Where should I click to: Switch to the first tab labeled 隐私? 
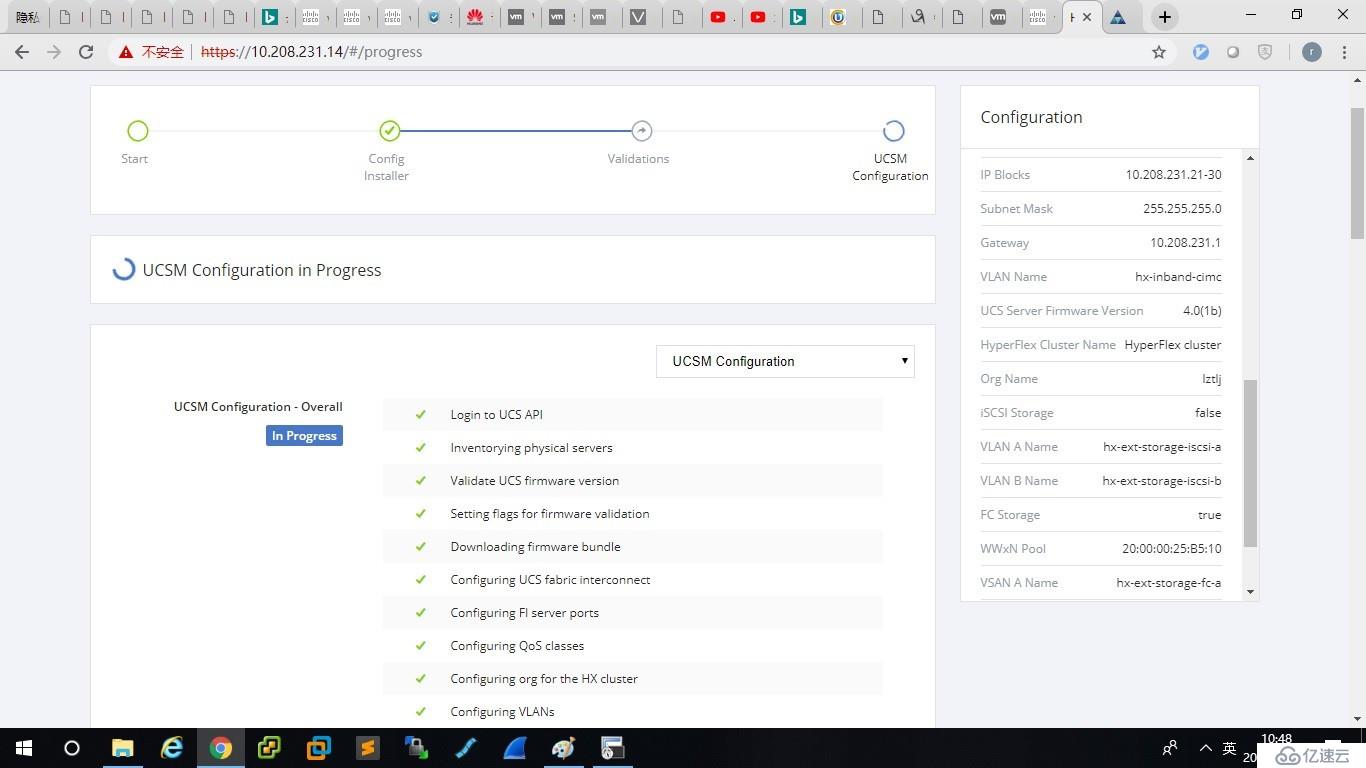click(x=28, y=17)
